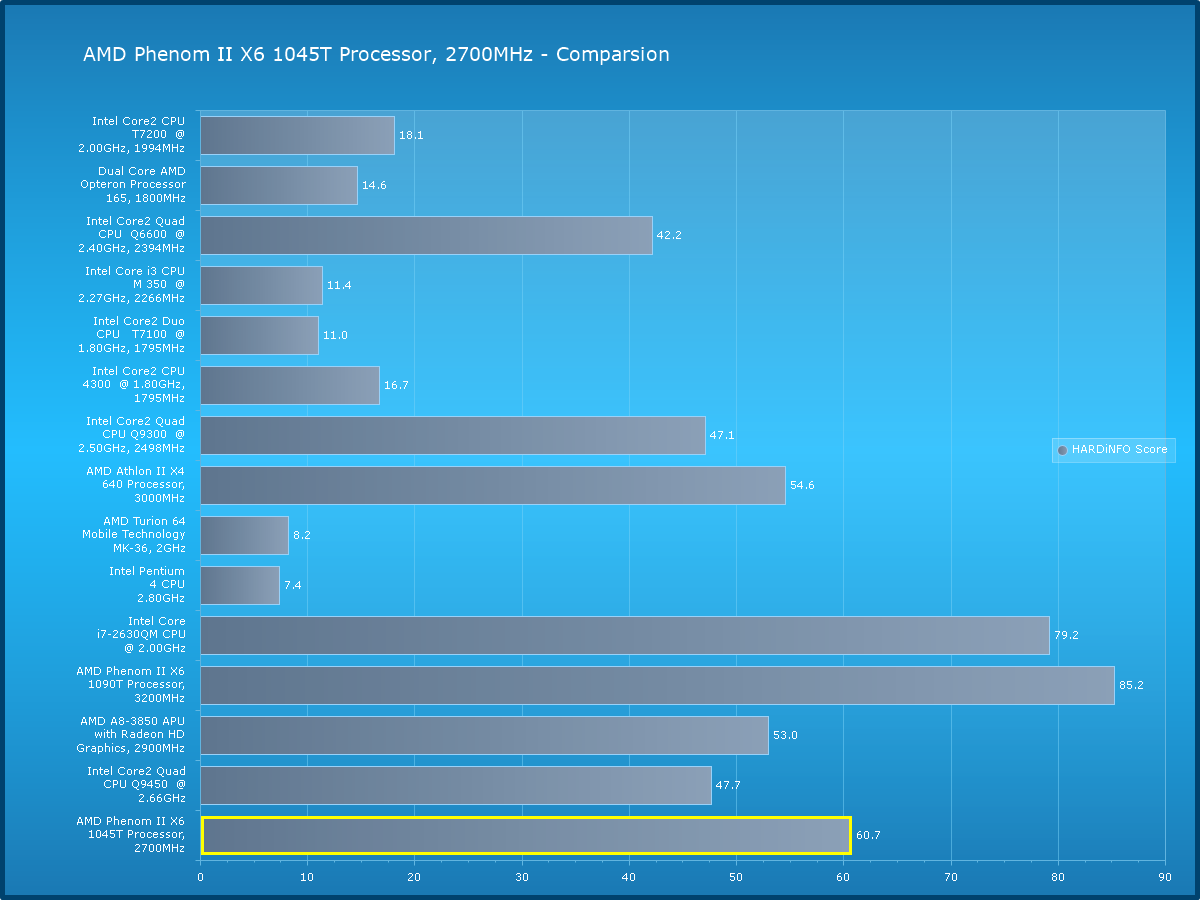Click the "80" tick on the score axis
The width and height of the screenshot is (1200, 900).
click(x=1058, y=877)
